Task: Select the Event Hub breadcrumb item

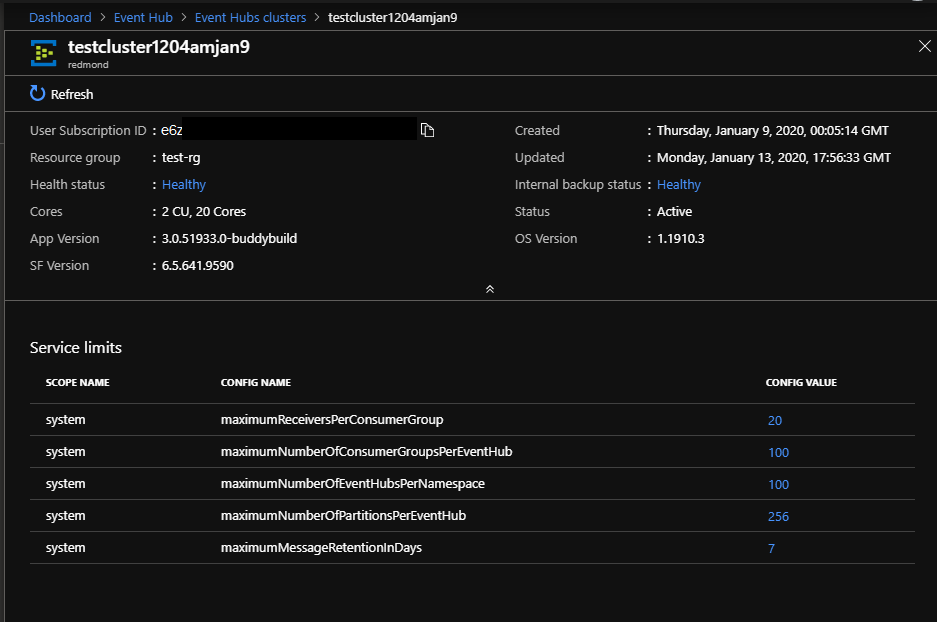Action: click(x=142, y=16)
